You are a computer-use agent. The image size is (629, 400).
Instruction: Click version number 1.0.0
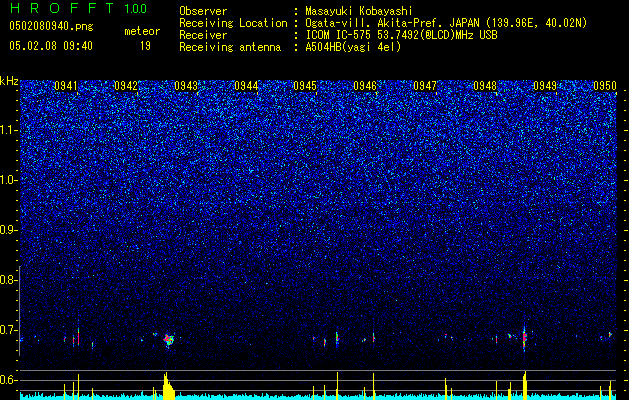pos(136,9)
